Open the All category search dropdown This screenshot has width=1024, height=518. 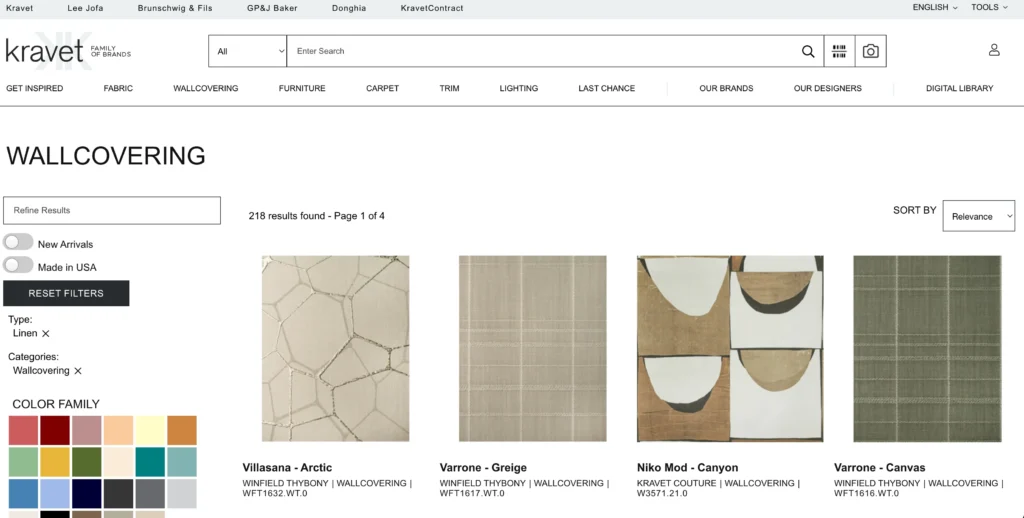tap(248, 51)
